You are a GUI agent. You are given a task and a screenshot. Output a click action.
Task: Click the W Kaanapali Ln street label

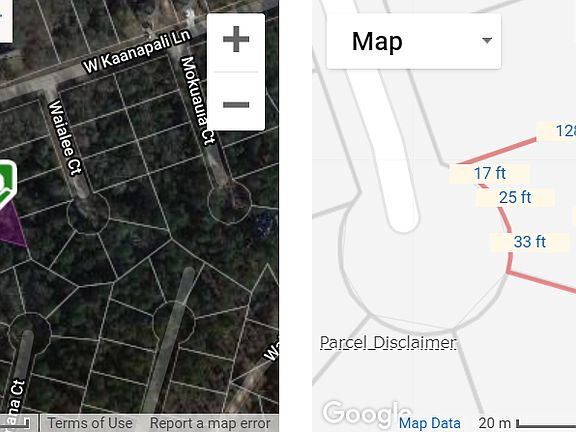coord(137,52)
